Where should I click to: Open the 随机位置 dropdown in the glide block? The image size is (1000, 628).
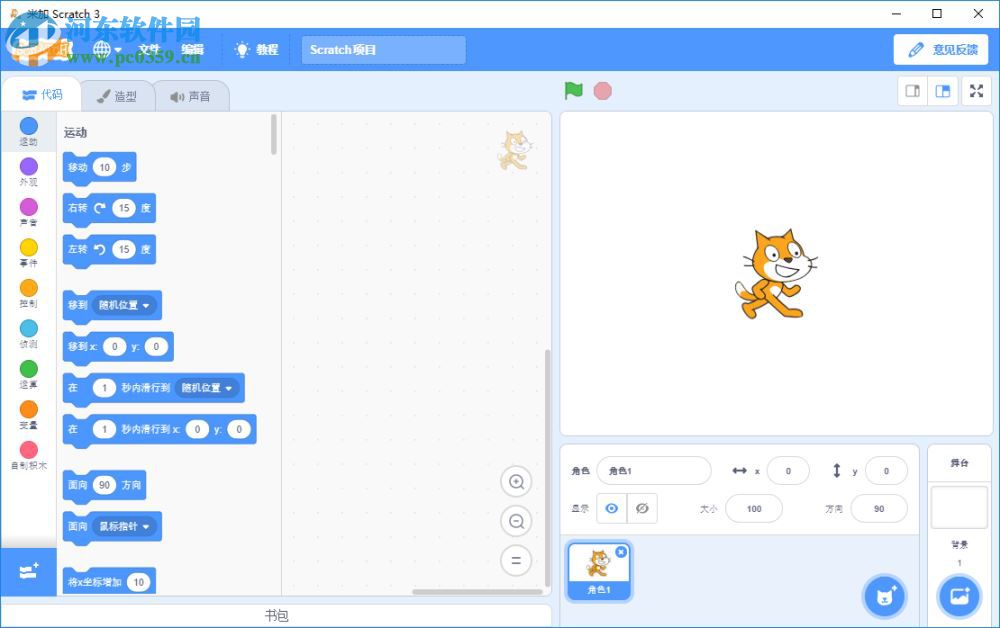(x=207, y=388)
